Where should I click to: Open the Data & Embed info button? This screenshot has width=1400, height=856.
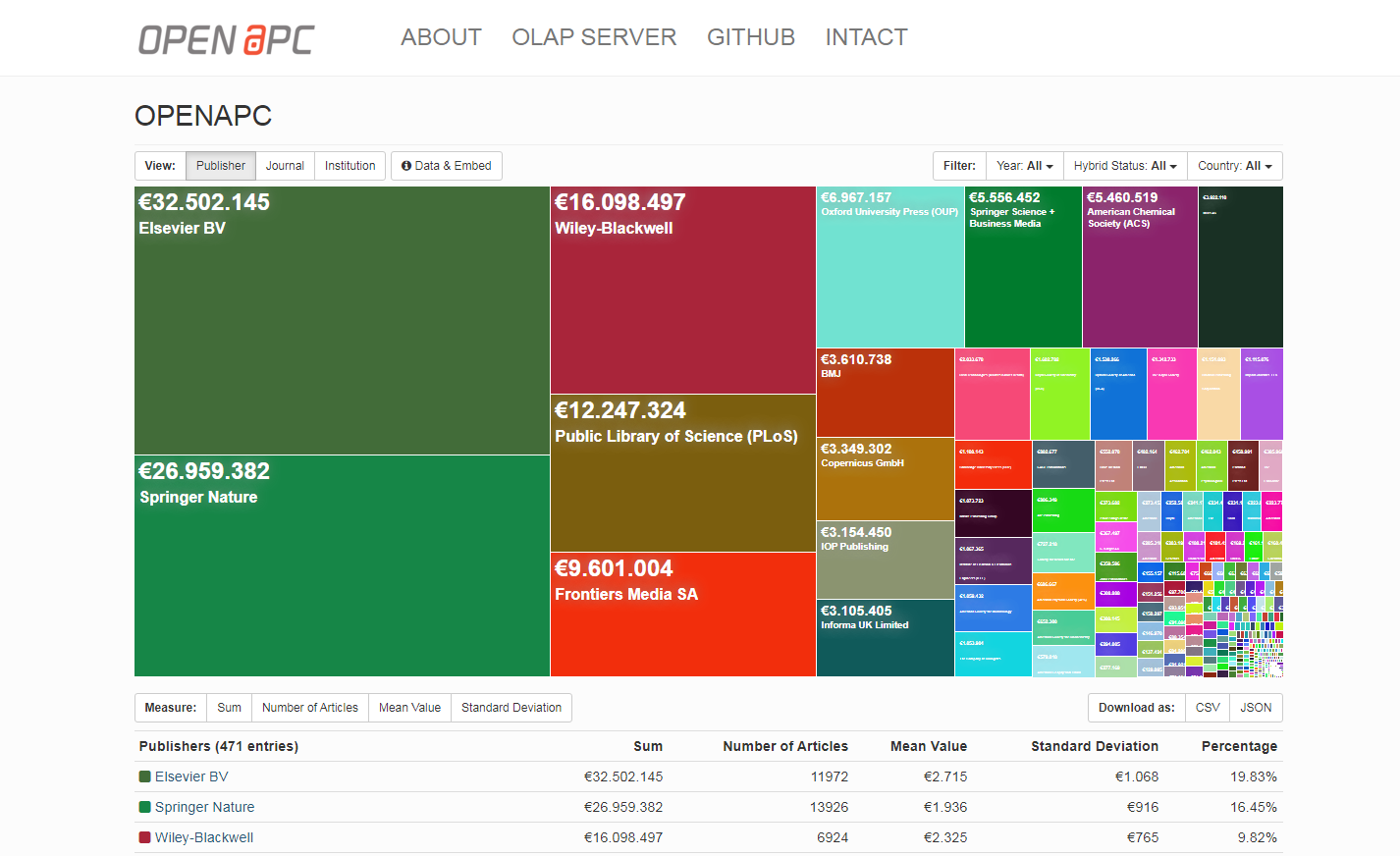pyautogui.click(x=447, y=166)
